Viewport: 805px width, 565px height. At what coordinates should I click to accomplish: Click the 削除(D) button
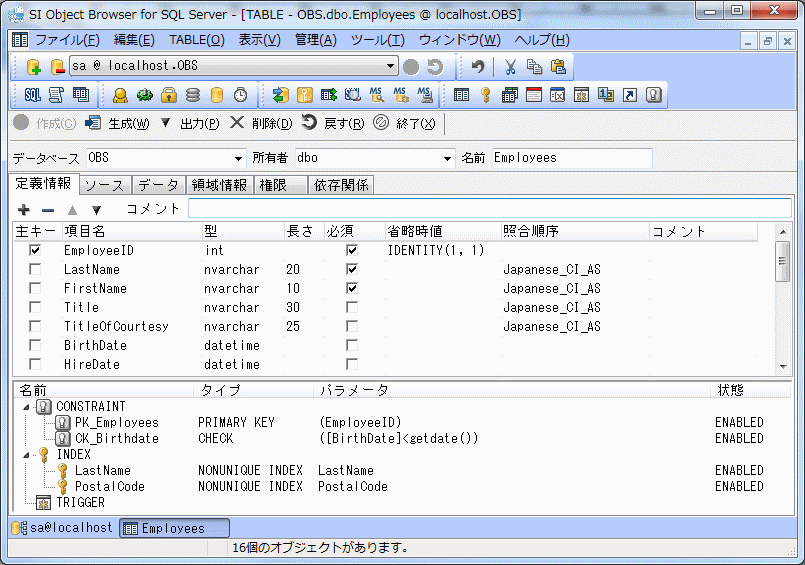(x=261, y=123)
